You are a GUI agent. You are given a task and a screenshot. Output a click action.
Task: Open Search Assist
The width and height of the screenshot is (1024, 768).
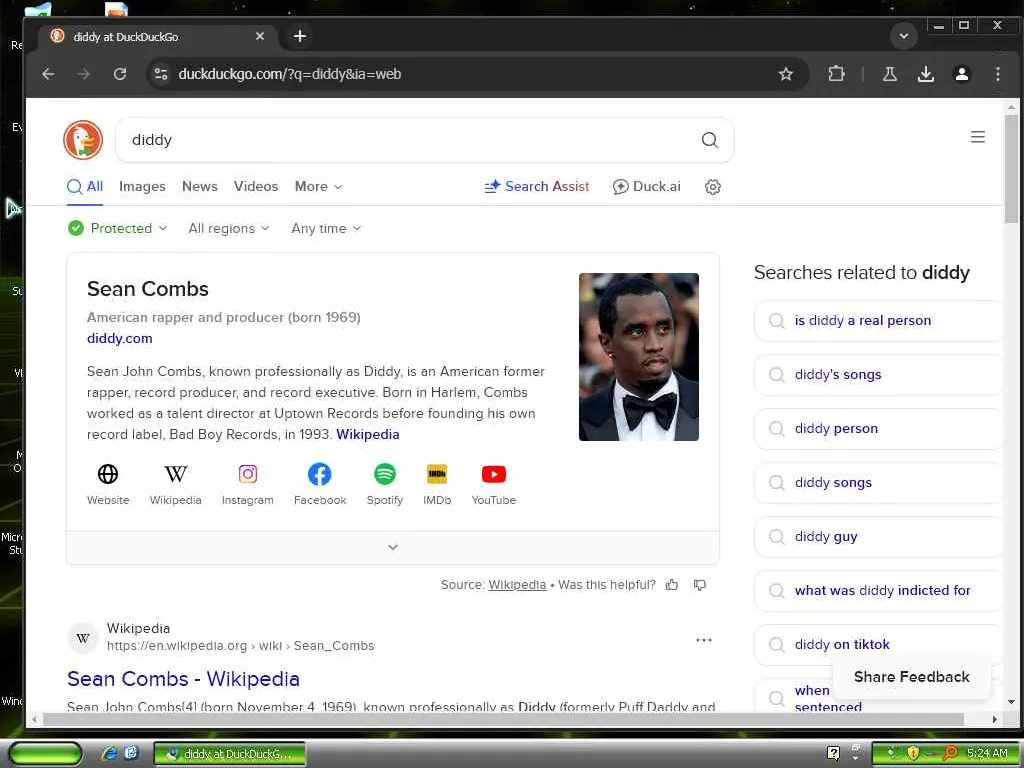[537, 187]
